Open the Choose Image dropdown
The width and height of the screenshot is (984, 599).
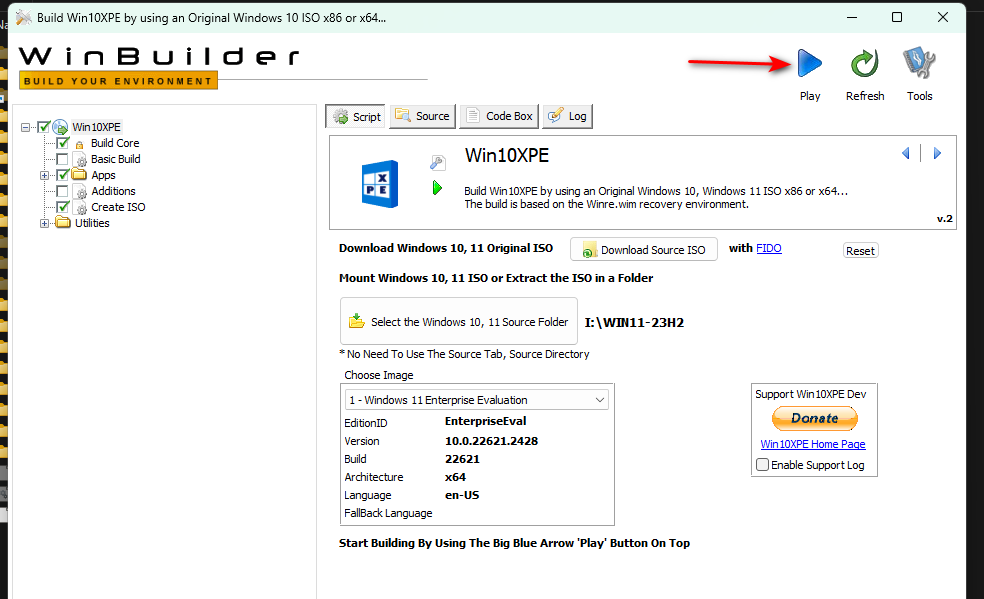pos(476,400)
